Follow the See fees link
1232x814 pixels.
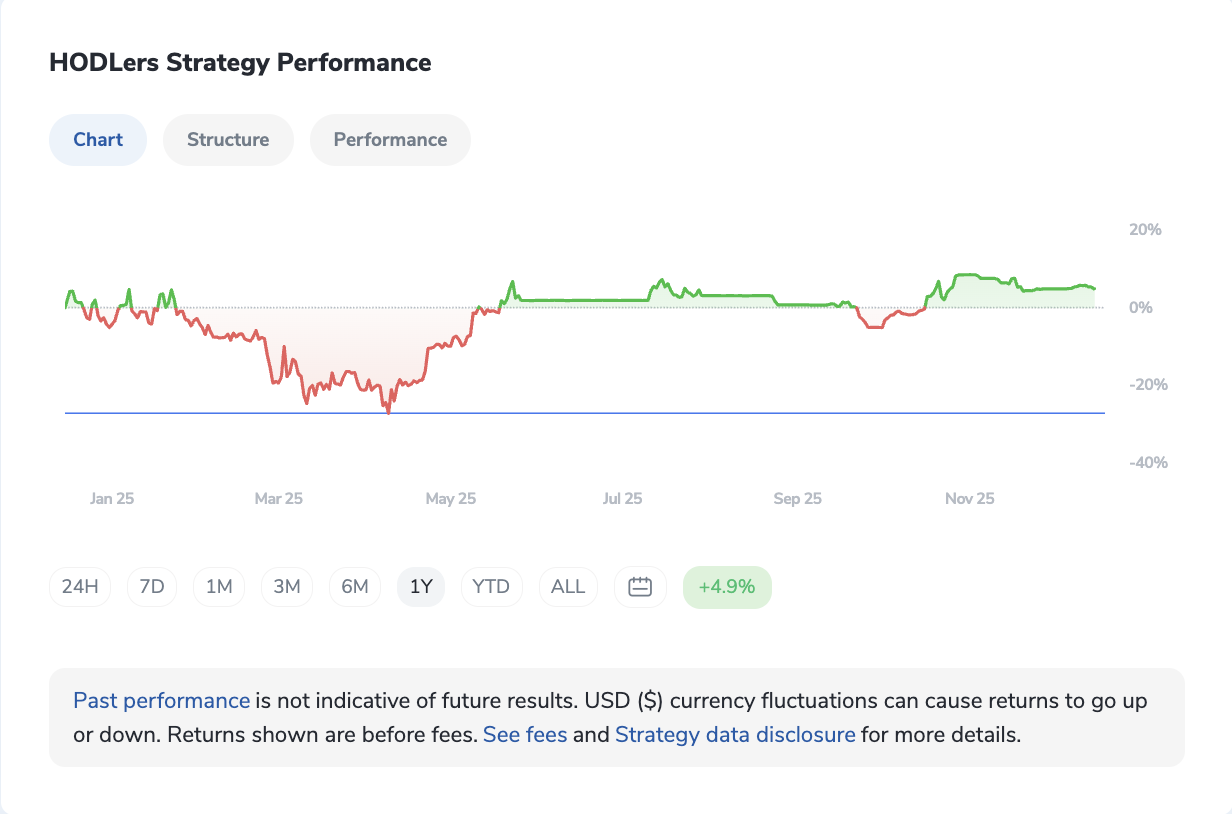pos(525,735)
